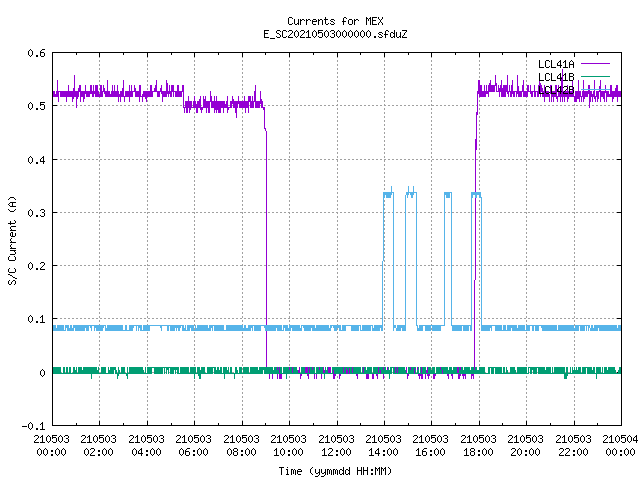The image size is (640, 480).
Task: Click the y-axis tick value 0.4
Action: [x=36, y=160]
